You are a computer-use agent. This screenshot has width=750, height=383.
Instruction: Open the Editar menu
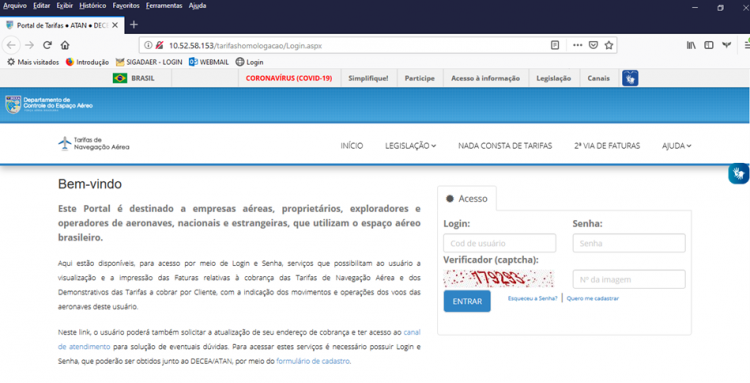tap(42, 6)
